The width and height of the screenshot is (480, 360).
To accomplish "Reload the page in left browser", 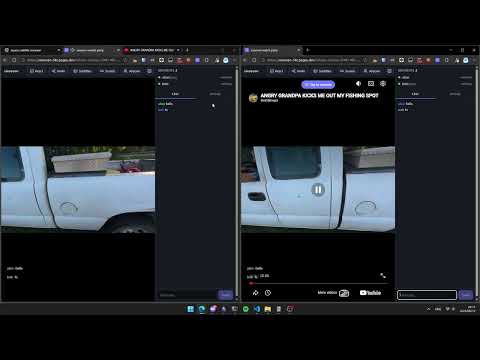I will [x=14, y=60].
